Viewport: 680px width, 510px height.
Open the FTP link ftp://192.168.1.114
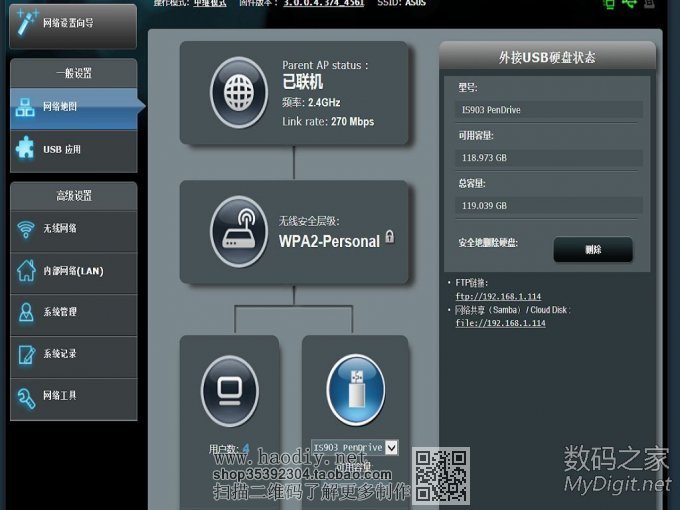[498, 297]
